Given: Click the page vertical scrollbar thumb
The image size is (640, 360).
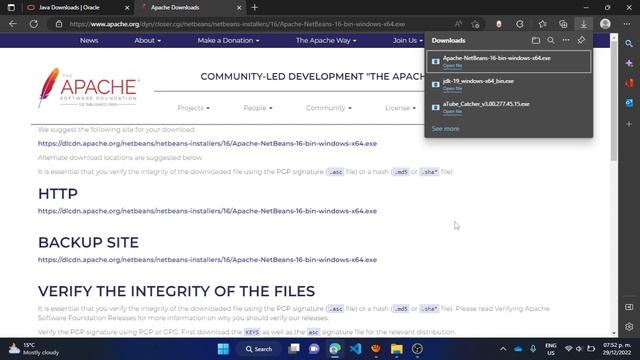Looking at the screenshot, I should (x=613, y=101).
